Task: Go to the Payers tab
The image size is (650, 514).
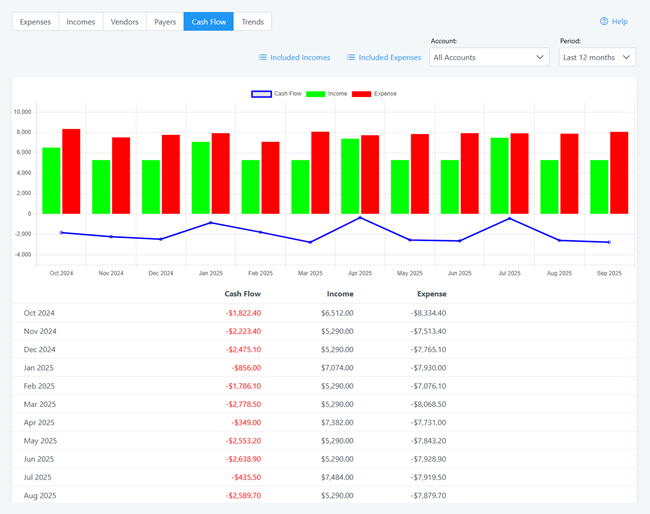Action: pyautogui.click(x=165, y=22)
